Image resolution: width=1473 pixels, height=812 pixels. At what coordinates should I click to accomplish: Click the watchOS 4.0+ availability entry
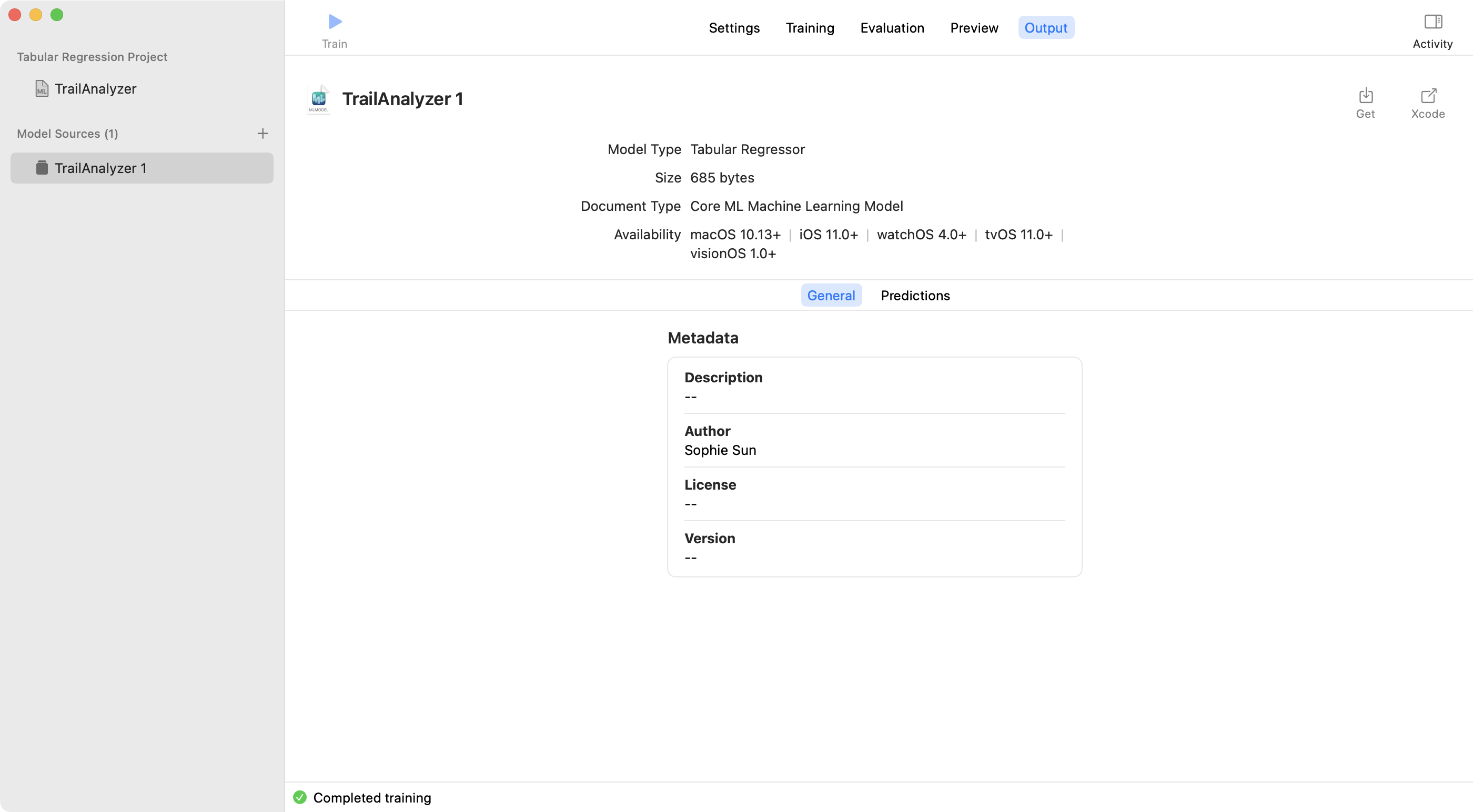tap(921, 235)
